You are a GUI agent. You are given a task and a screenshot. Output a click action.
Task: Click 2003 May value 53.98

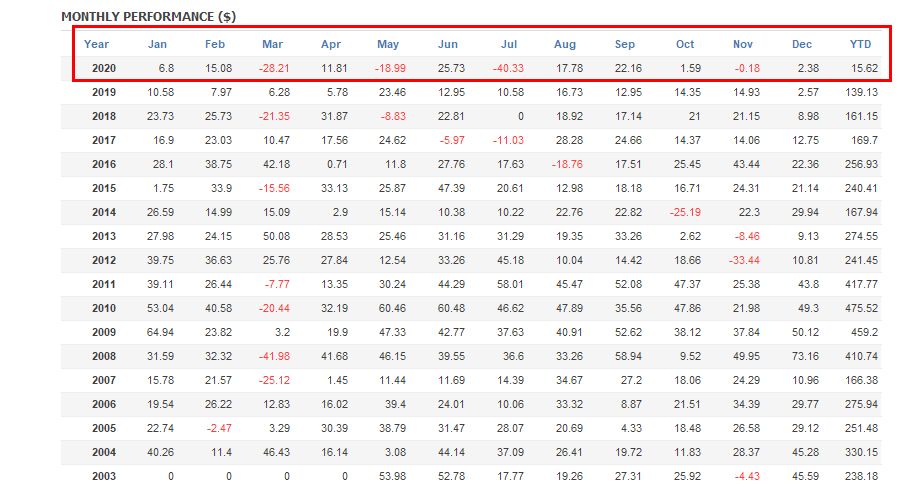pyautogui.click(x=392, y=476)
